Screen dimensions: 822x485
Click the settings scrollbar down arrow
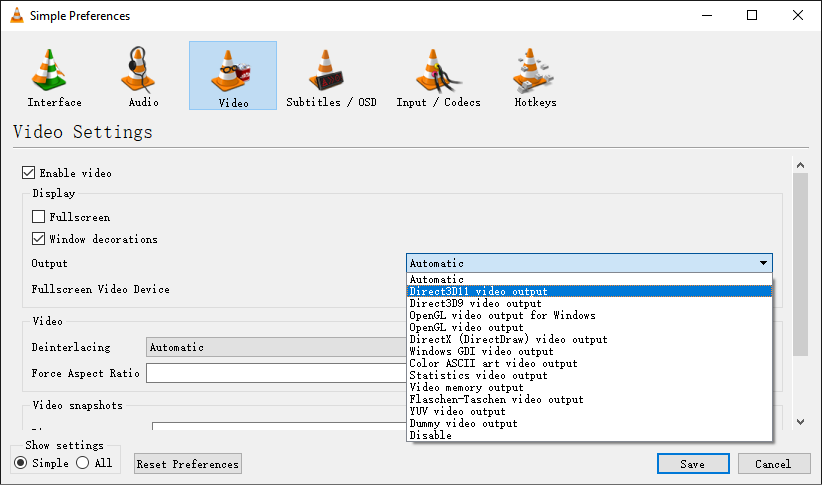801,422
